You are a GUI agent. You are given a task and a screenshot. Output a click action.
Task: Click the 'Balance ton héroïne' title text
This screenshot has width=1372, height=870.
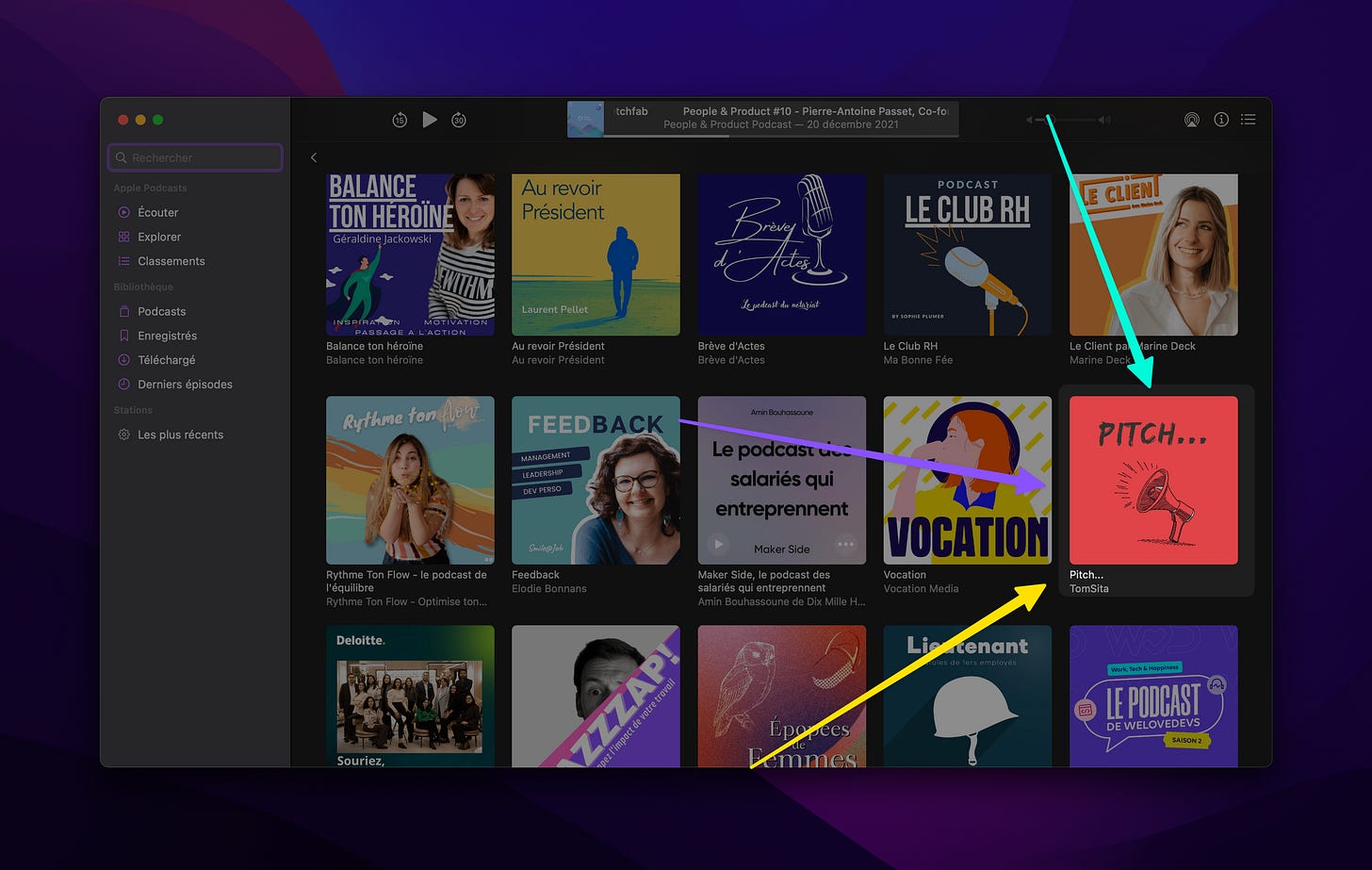click(374, 346)
